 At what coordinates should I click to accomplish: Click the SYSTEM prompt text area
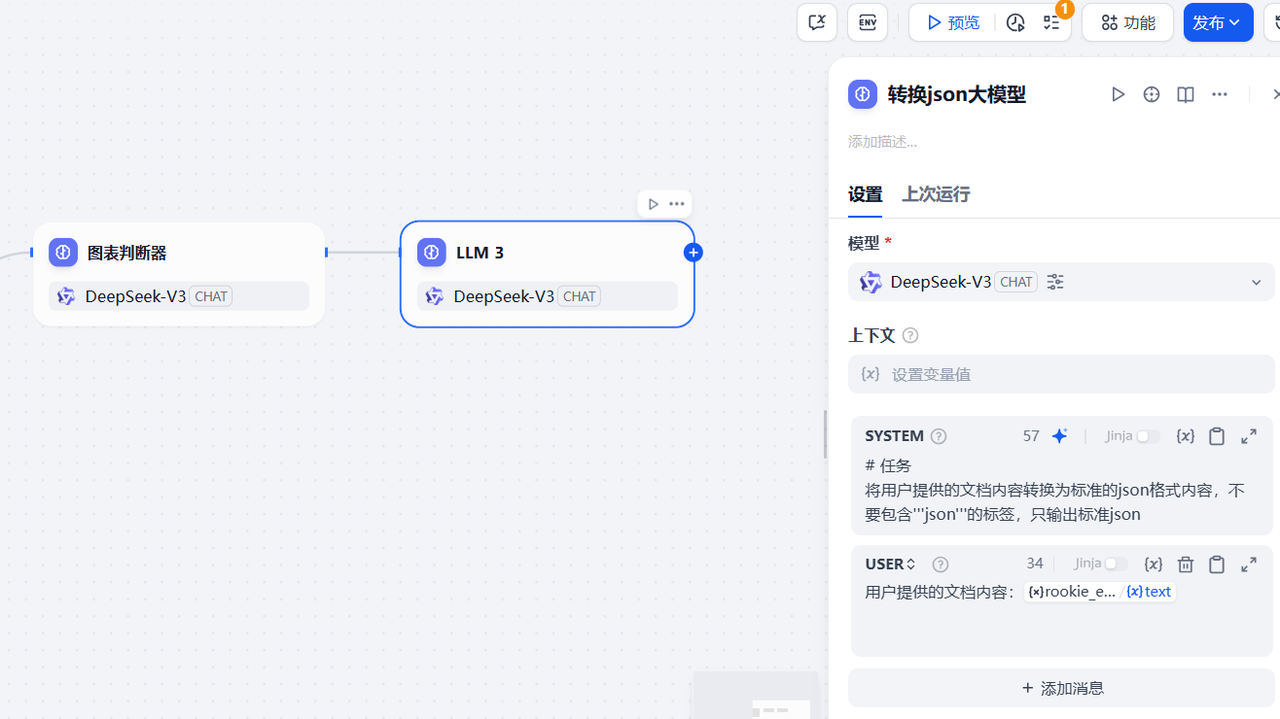click(1061, 490)
